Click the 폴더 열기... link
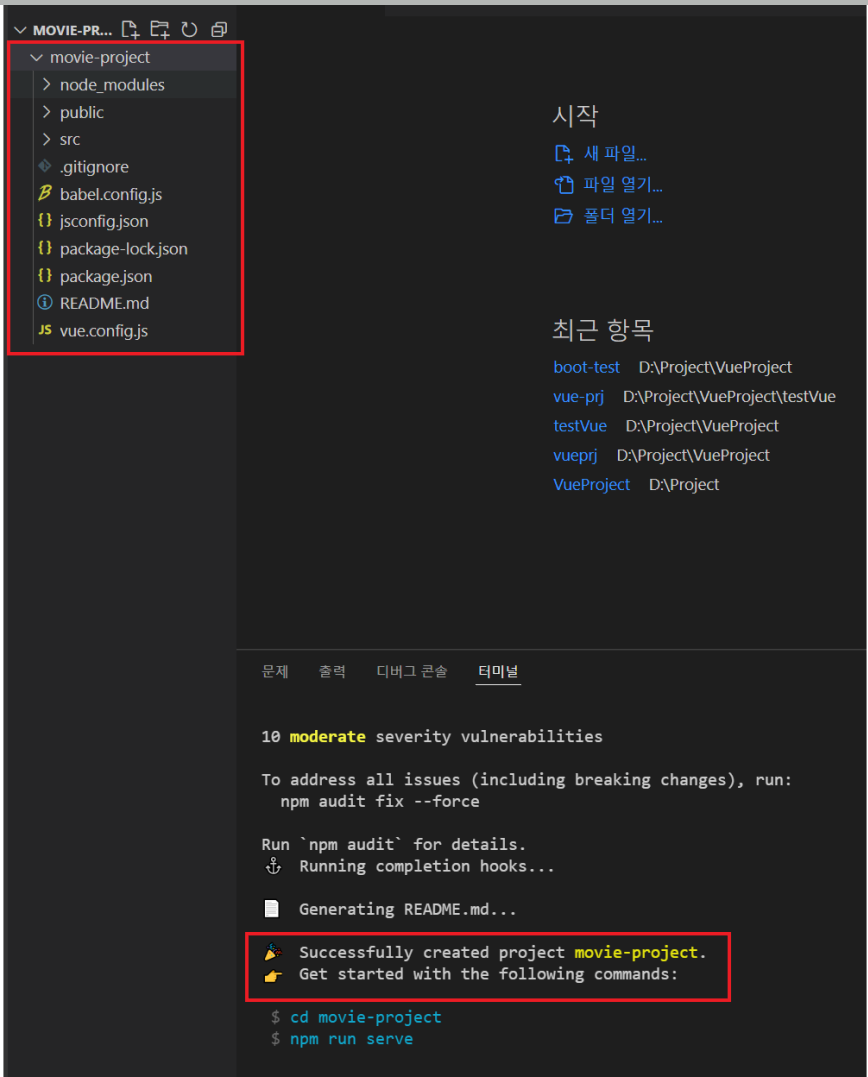This screenshot has width=868, height=1077. click(623, 216)
